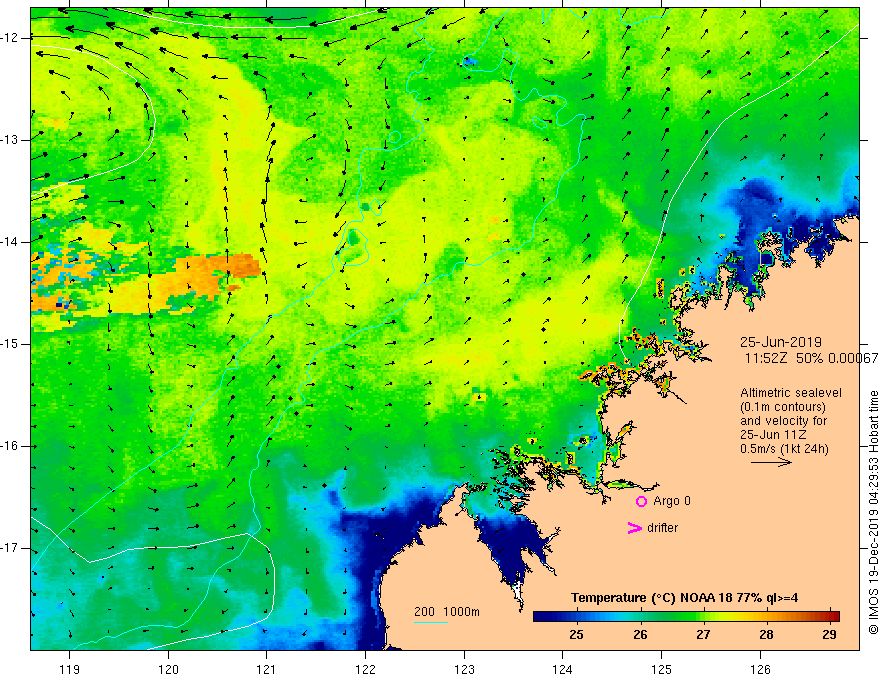The image size is (880, 680).
Task: Click the latitude axis label '-17'
Action: coord(10,548)
